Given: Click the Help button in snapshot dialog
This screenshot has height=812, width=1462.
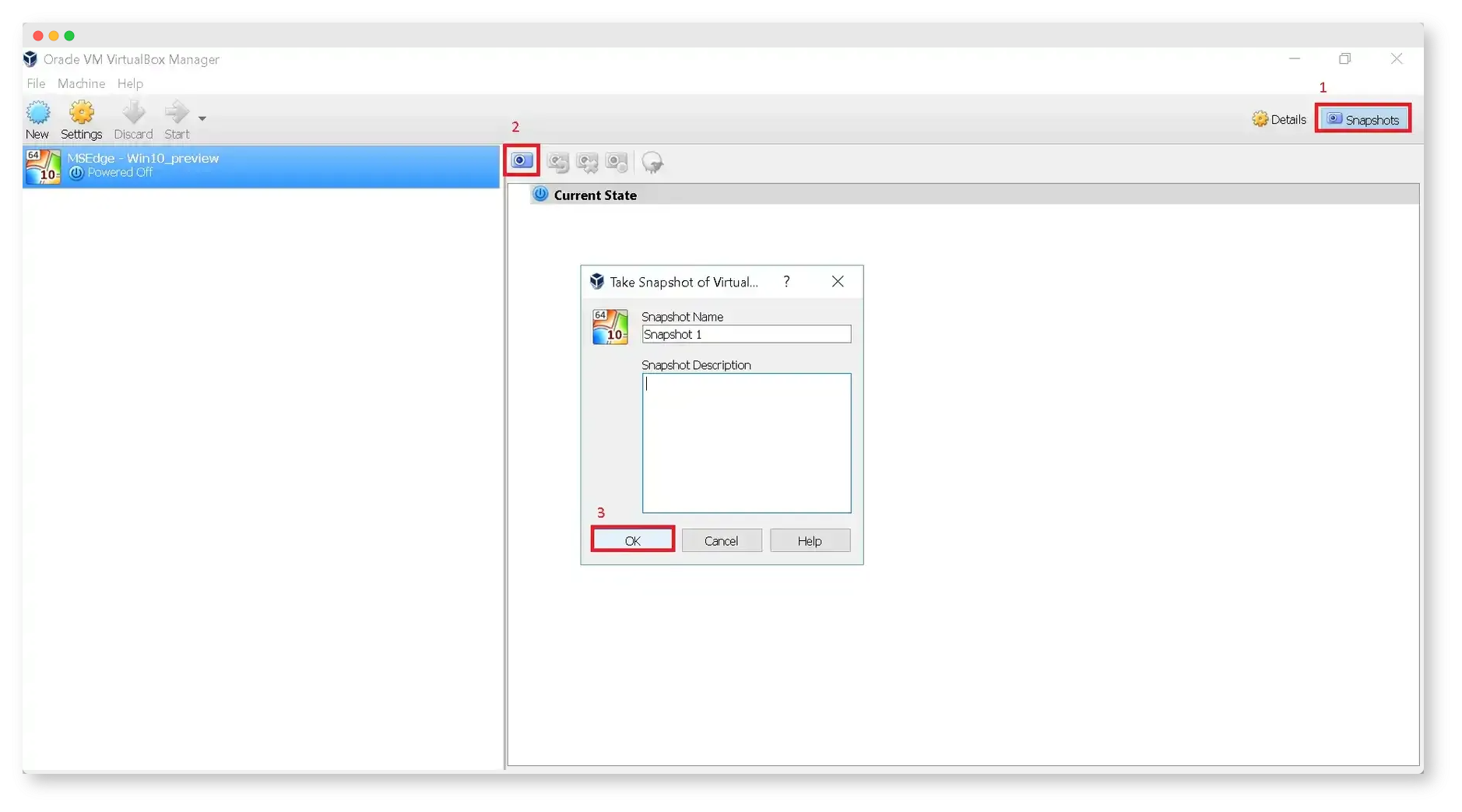Looking at the screenshot, I should (810, 540).
